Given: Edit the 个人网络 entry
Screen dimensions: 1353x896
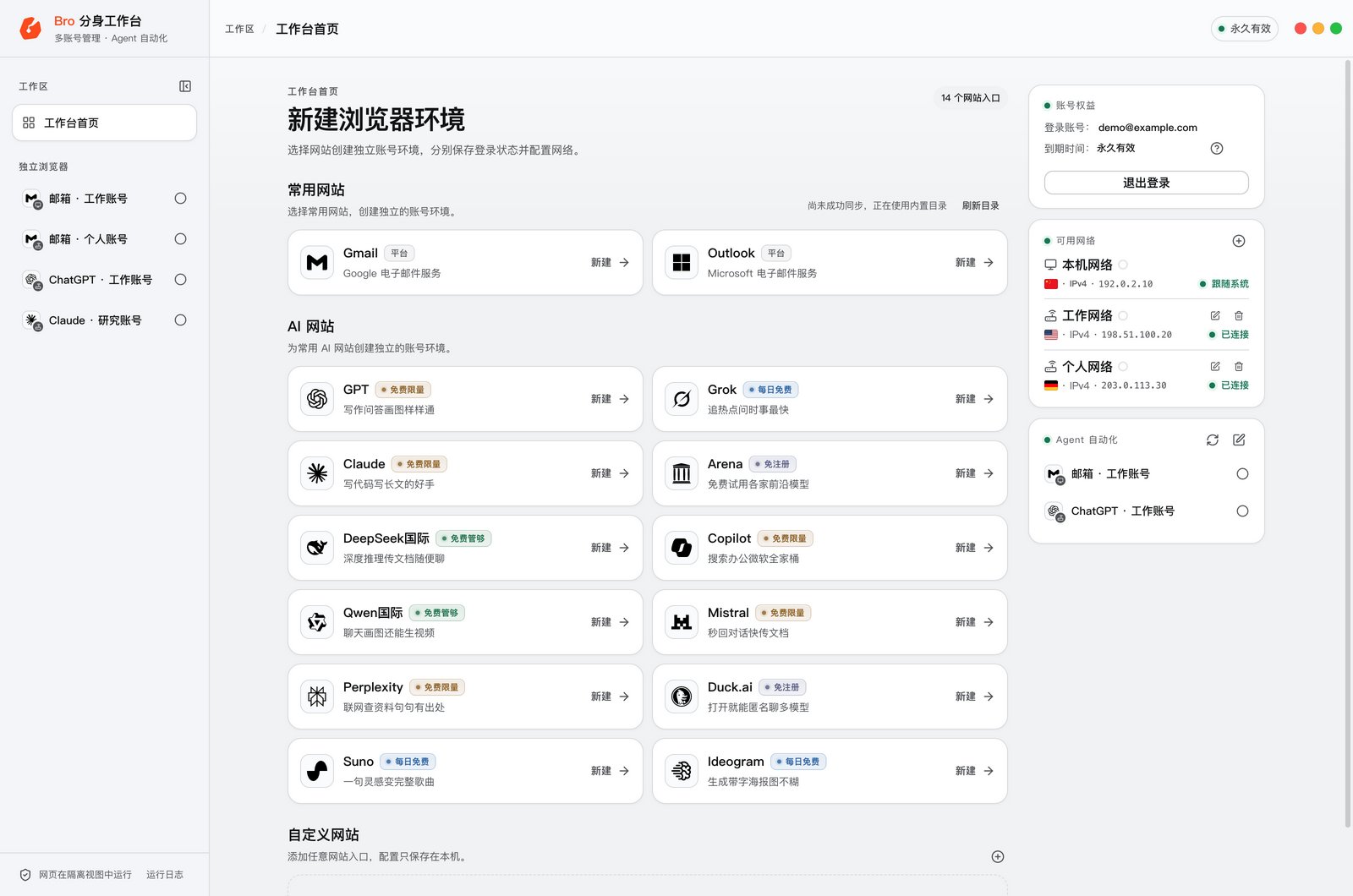Looking at the screenshot, I should pyautogui.click(x=1215, y=366).
